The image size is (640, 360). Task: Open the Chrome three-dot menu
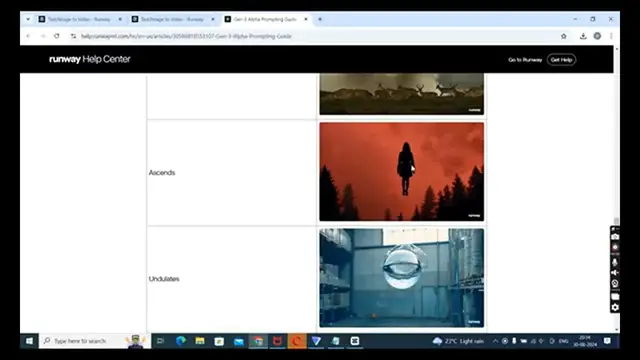coord(611,36)
